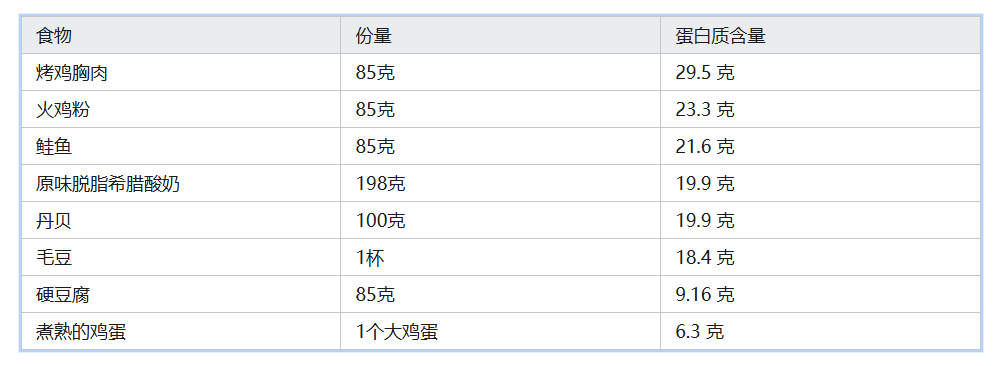Click the 1杯 portion cell
The height and width of the screenshot is (366, 1002).
[500, 258]
